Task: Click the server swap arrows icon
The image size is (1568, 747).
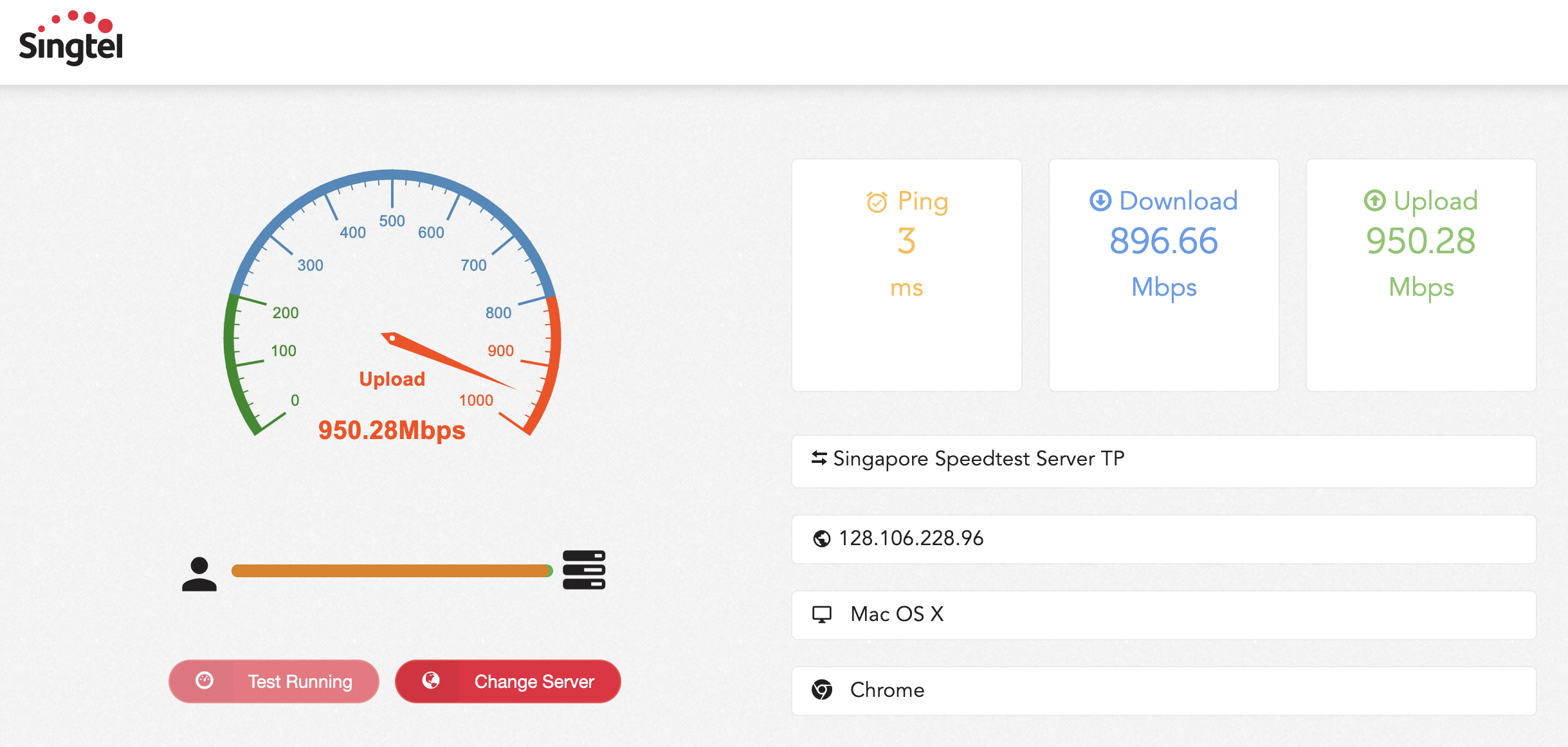Action: pyautogui.click(x=819, y=458)
